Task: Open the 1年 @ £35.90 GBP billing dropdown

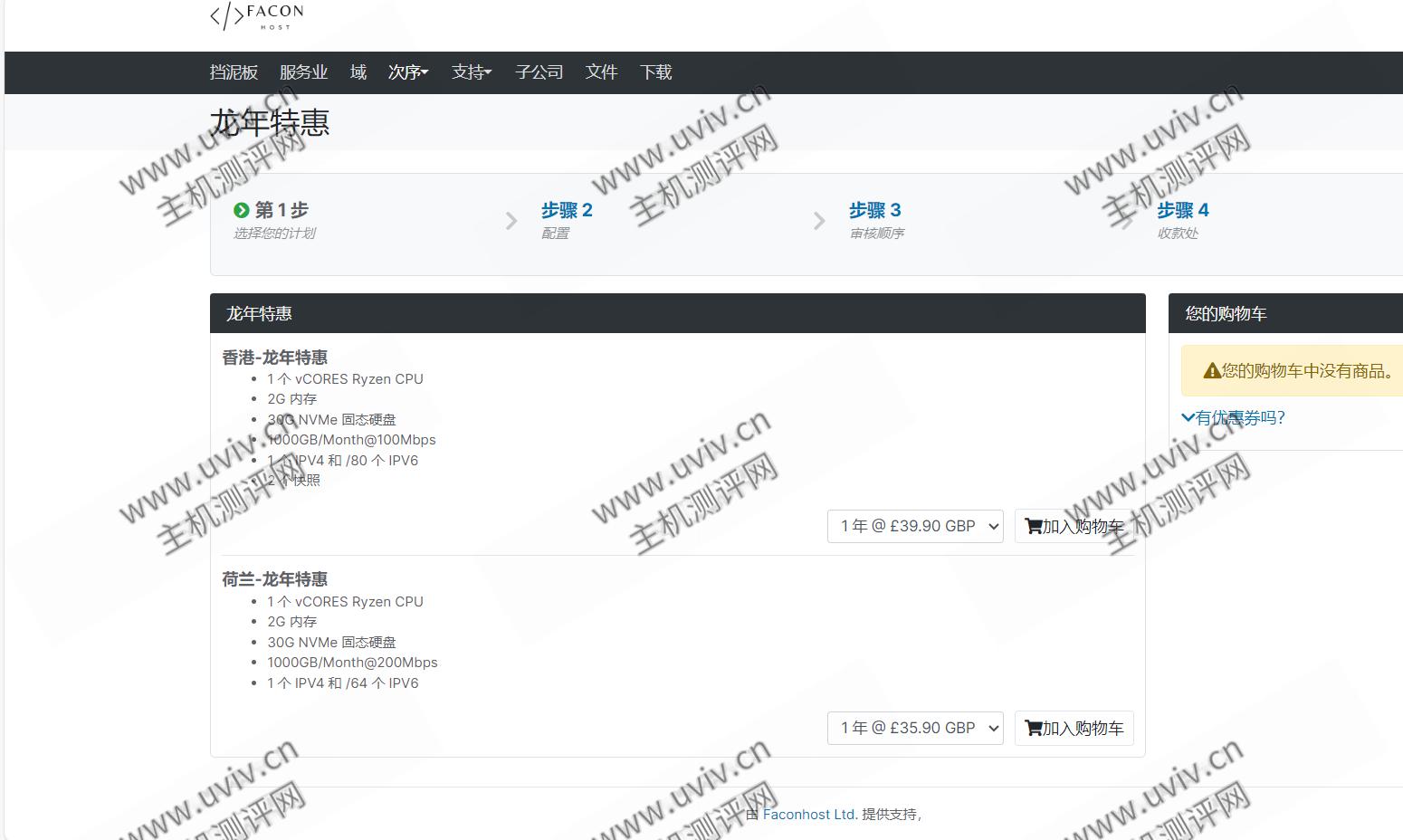Action: click(914, 728)
